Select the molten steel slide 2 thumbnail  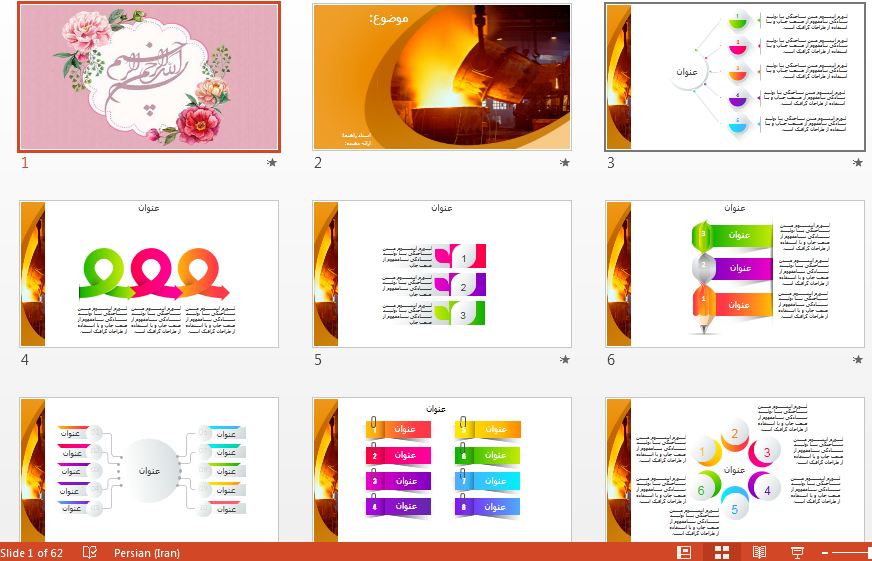(442, 76)
